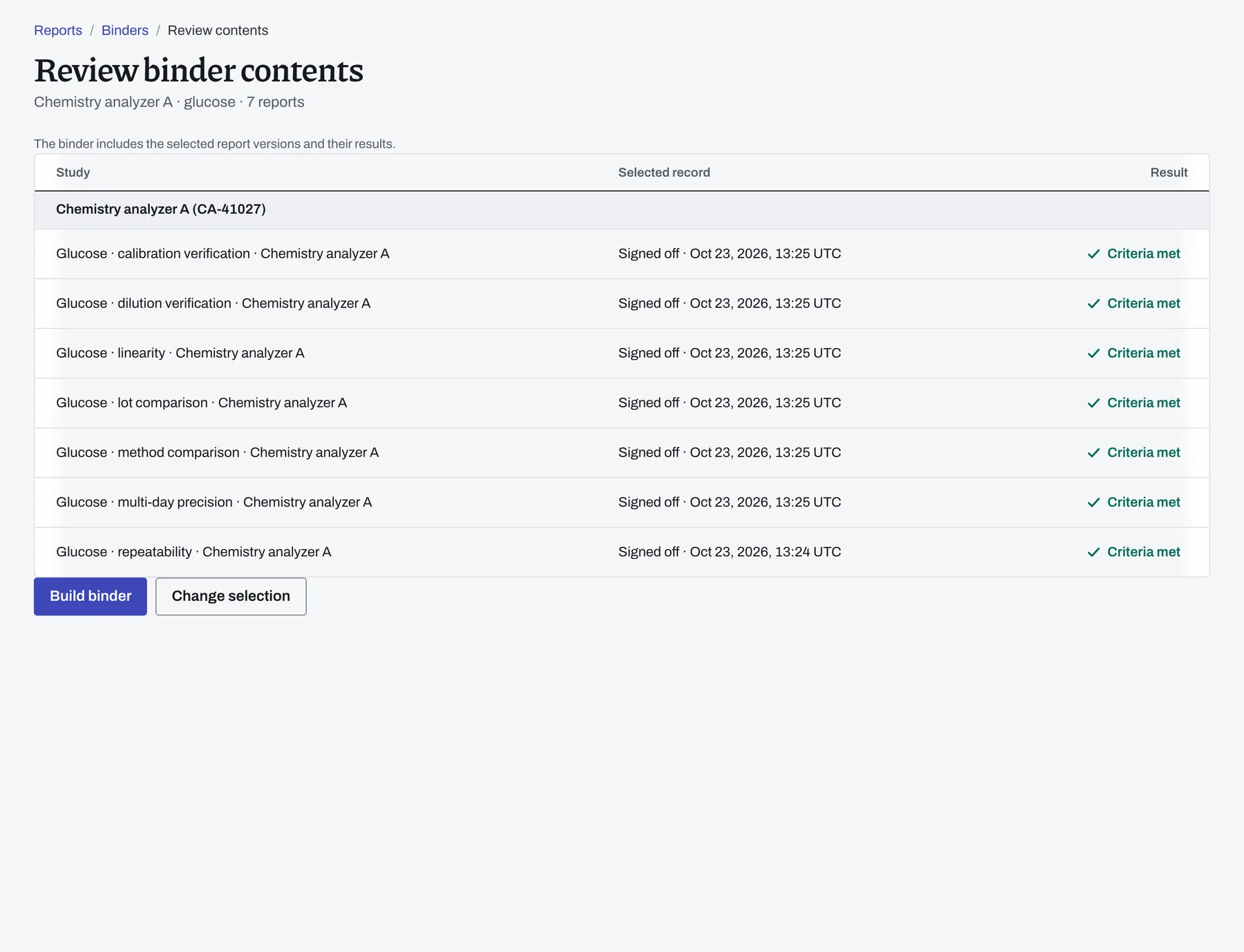The image size is (1244, 952).
Task: Select 'Glucose · method comparison · Chemistry analyzer A'
Action: coord(218,453)
